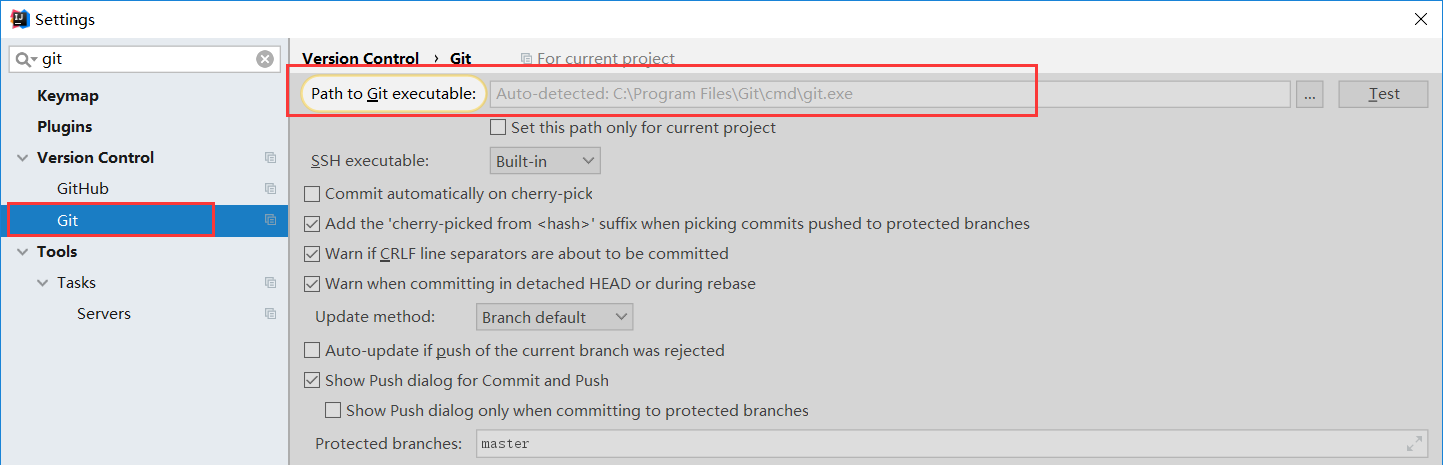
Task: Disable Warn if CRLF line separators checkbox
Action: [312, 254]
